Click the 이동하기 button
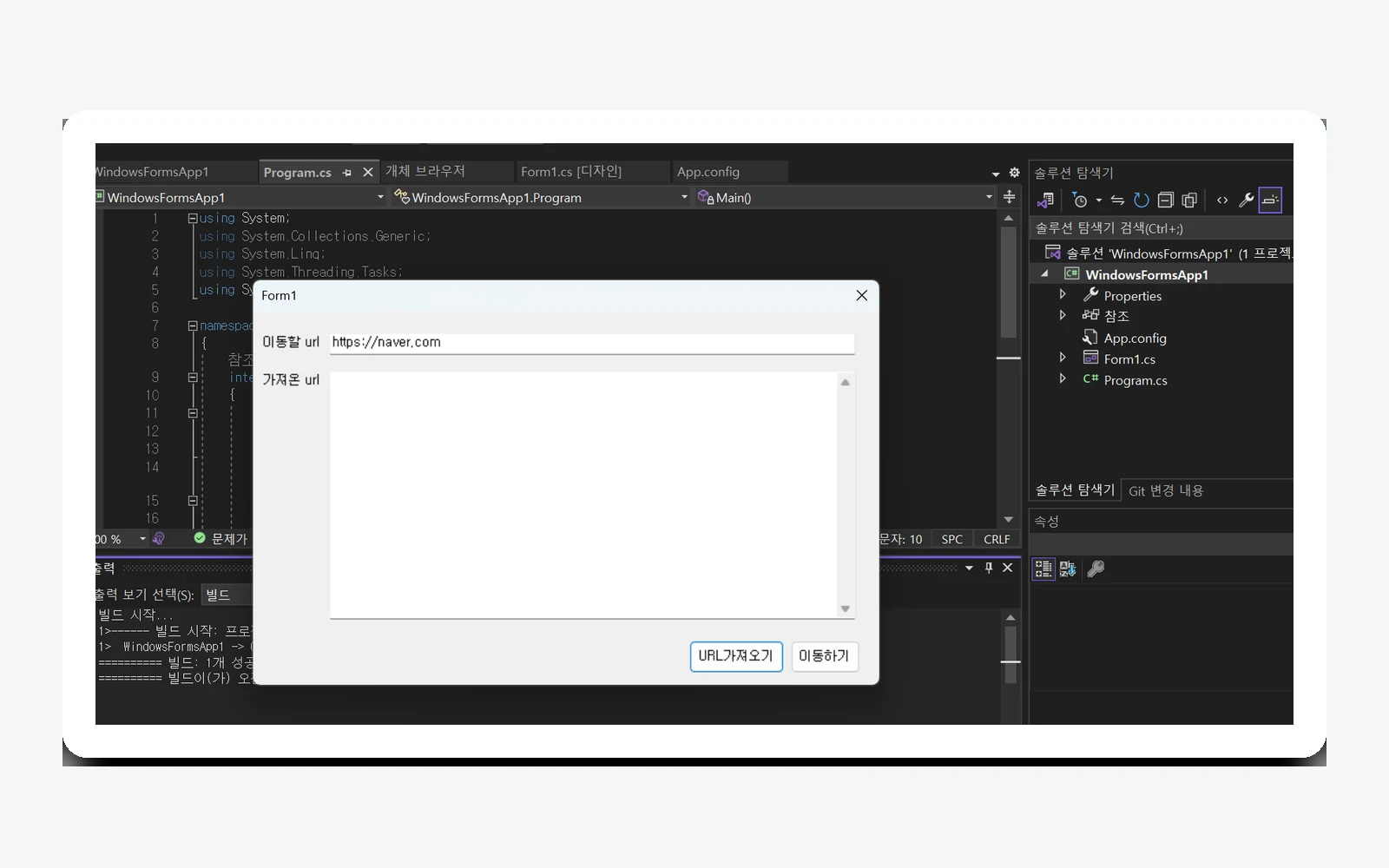 pos(825,656)
